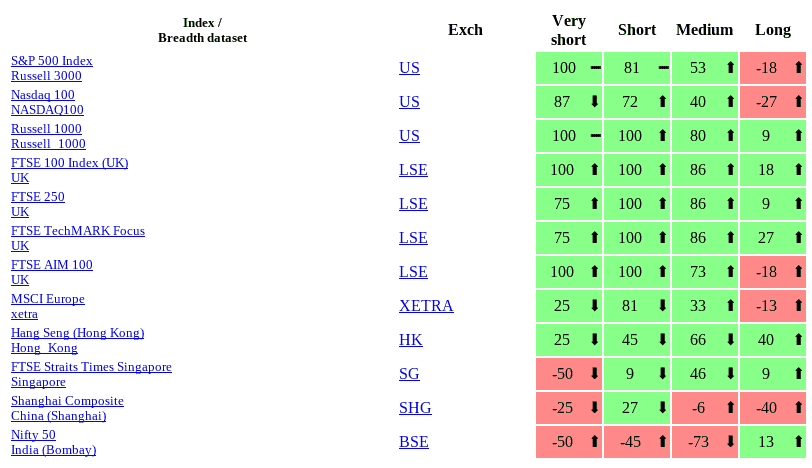Click the XETRA exchange link
The image size is (812, 468).
(426, 306)
